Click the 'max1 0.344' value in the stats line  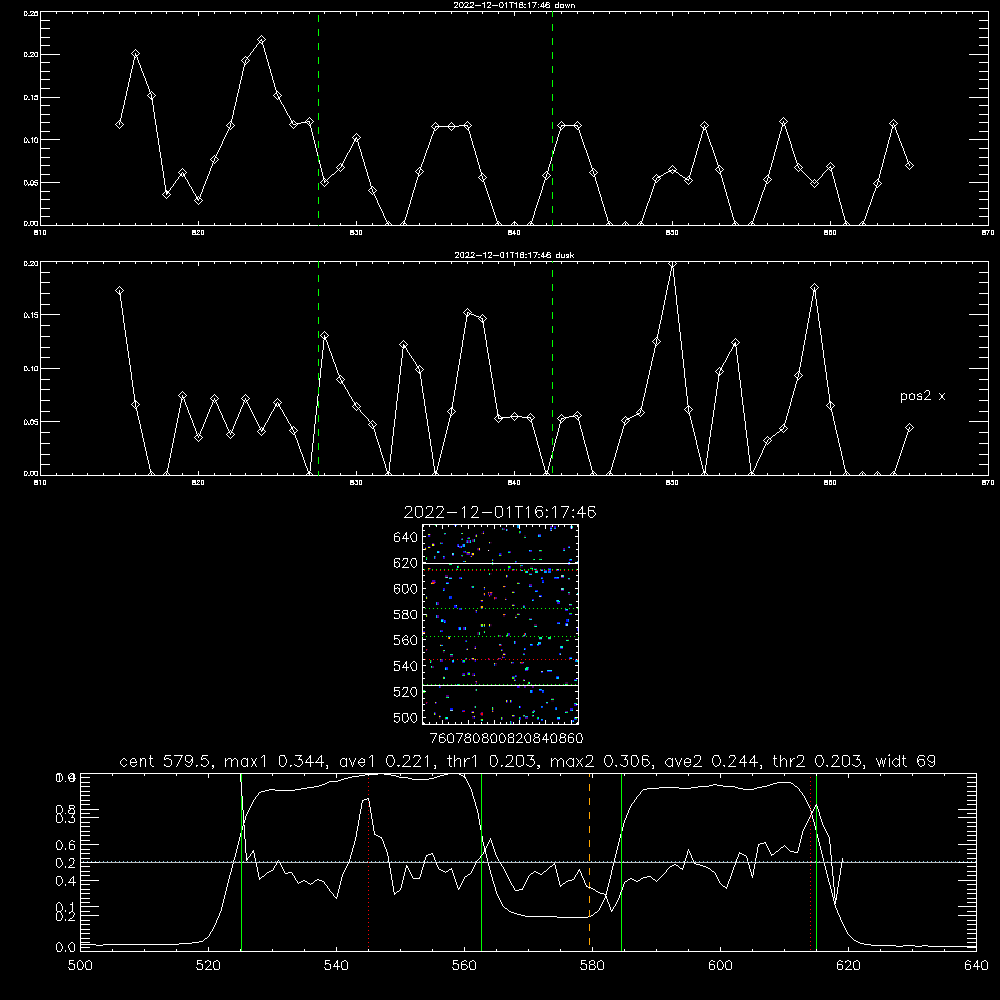[x=276, y=761]
